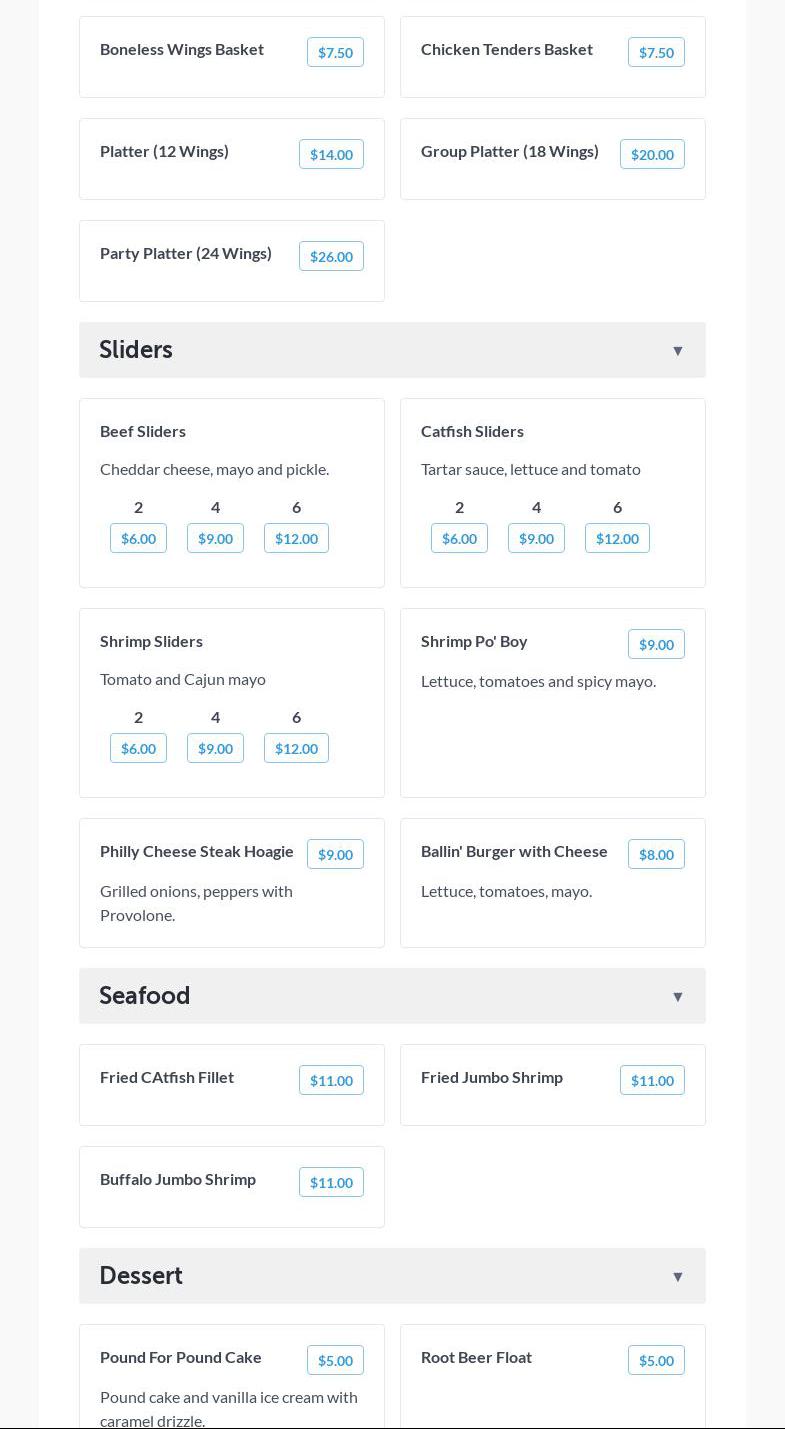Order Party Platter (24 Wings) $26.00
This screenshot has width=785, height=1429.
[x=331, y=257]
